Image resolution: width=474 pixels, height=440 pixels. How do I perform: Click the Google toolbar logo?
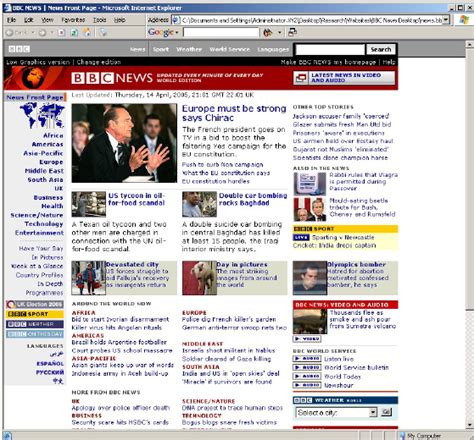pos(161,32)
